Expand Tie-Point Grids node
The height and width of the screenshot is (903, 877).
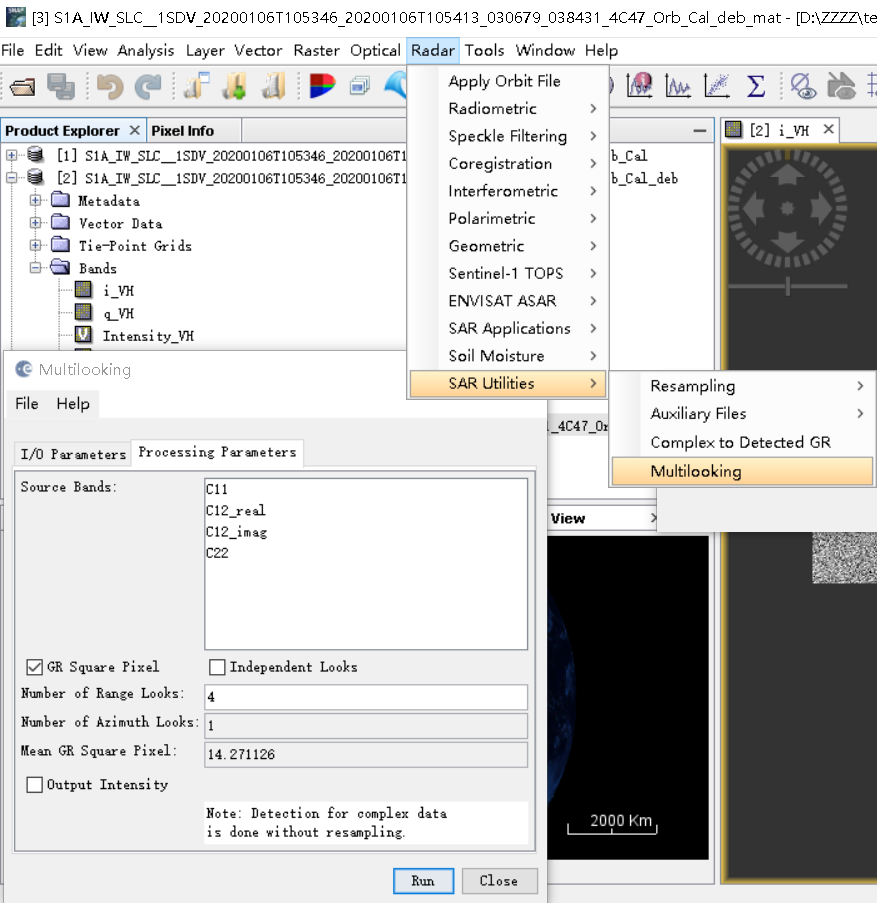point(36,245)
